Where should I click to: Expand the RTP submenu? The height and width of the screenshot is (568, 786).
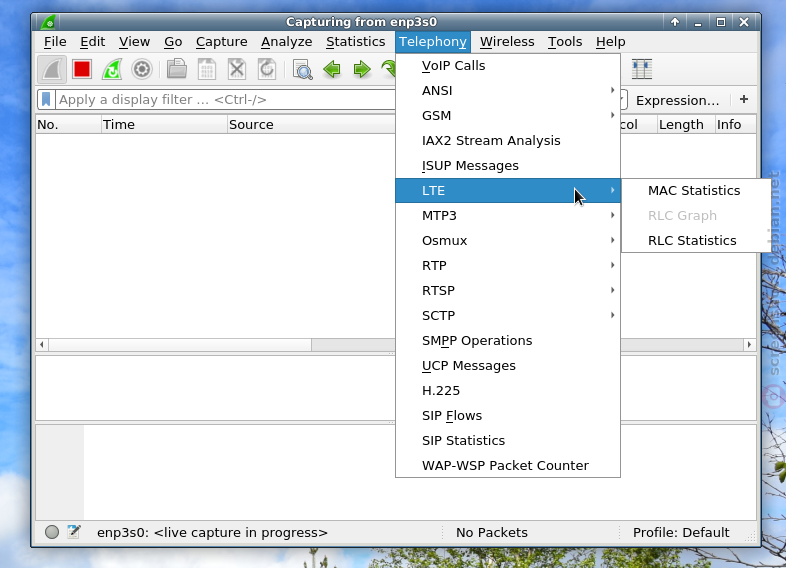tap(508, 266)
